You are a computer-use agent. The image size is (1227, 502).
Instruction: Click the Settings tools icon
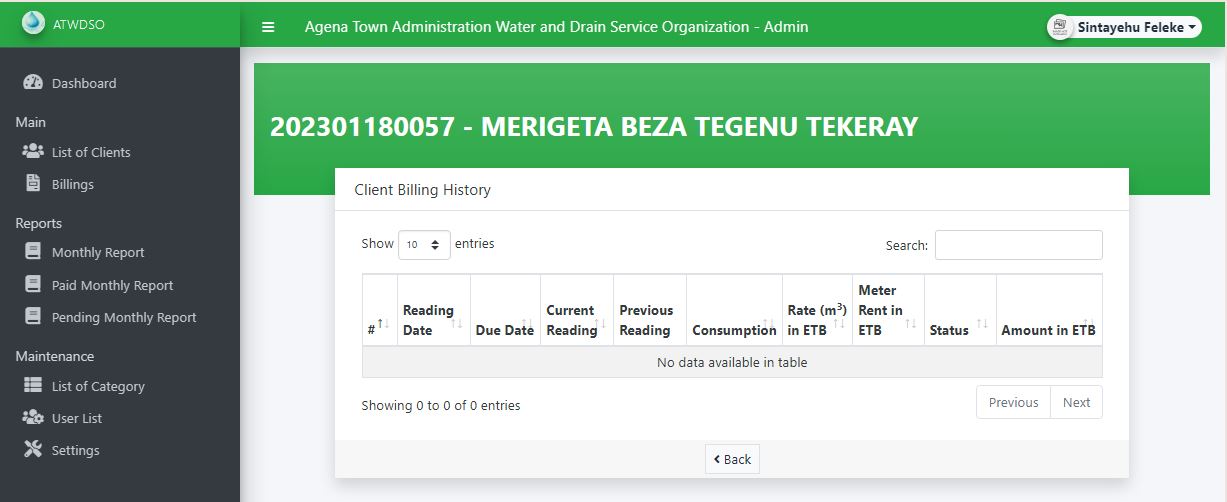point(33,450)
